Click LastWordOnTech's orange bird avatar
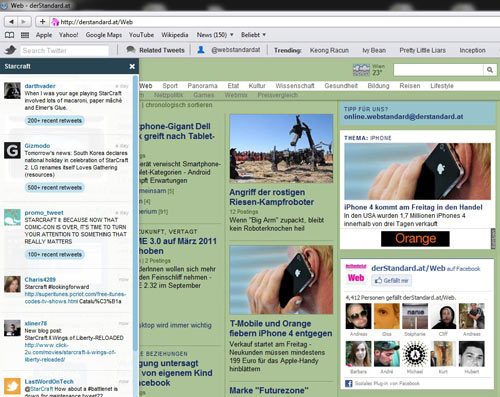The image size is (500, 397). [x=12, y=386]
